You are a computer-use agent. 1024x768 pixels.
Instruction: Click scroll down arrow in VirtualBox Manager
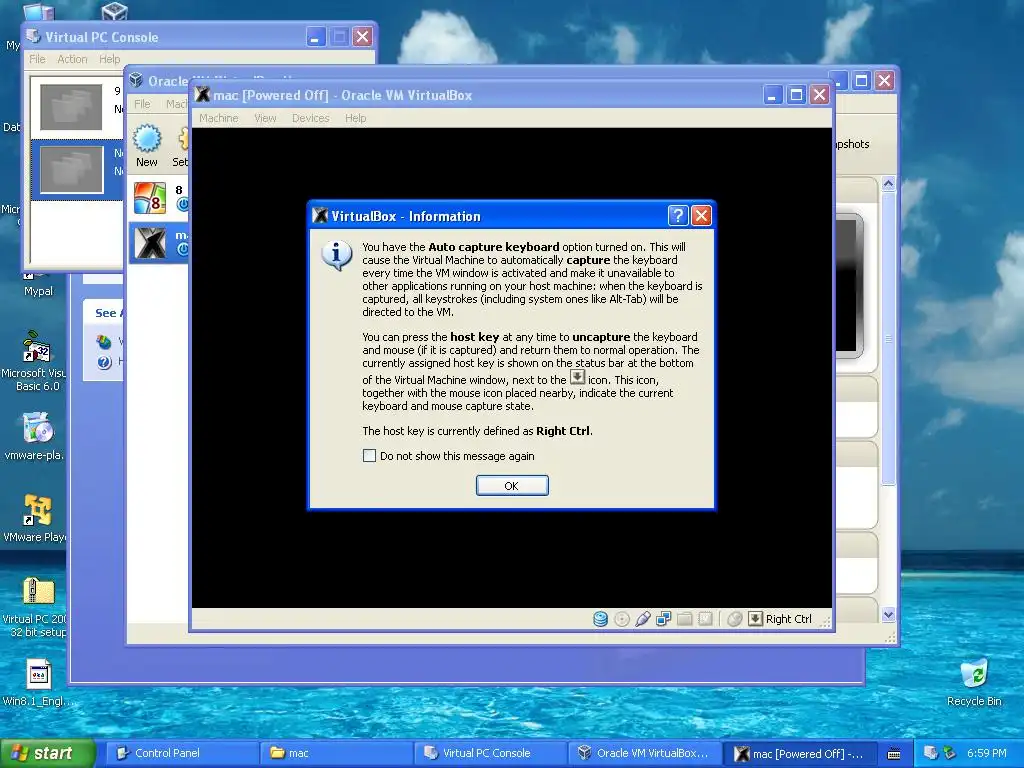888,615
